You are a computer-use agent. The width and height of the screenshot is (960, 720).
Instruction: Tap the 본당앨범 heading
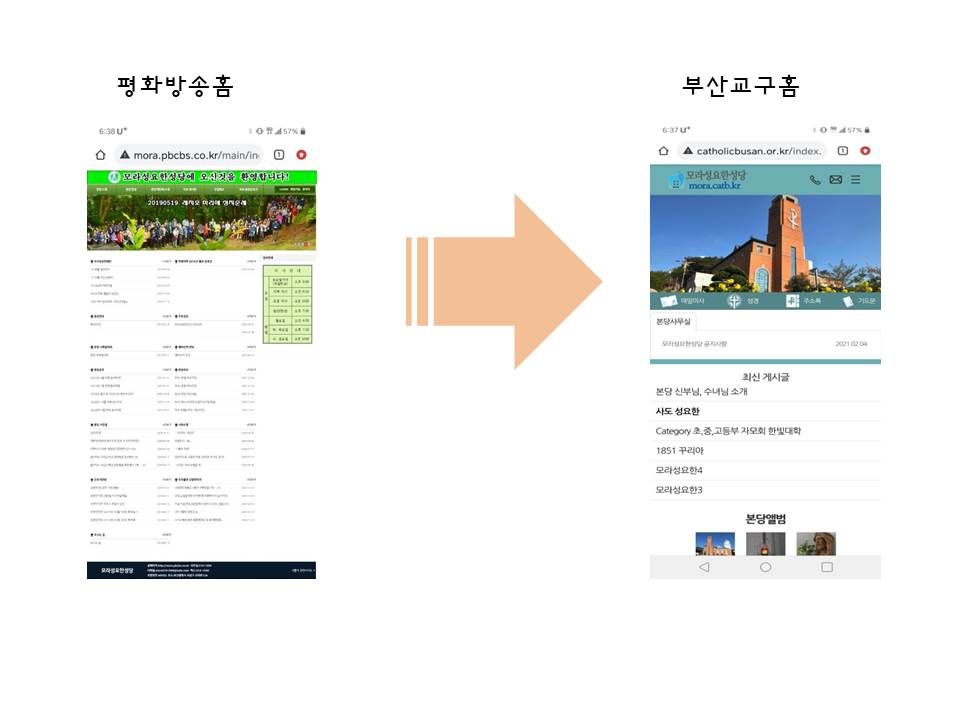pos(765,519)
